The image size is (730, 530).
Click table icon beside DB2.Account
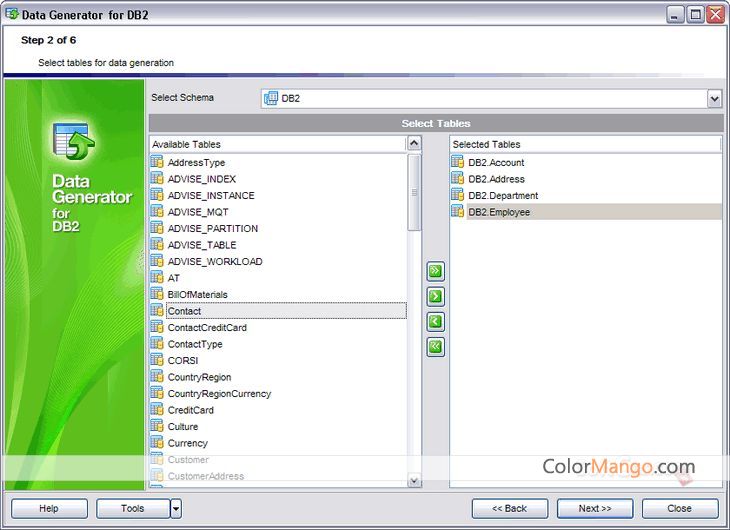[458, 162]
